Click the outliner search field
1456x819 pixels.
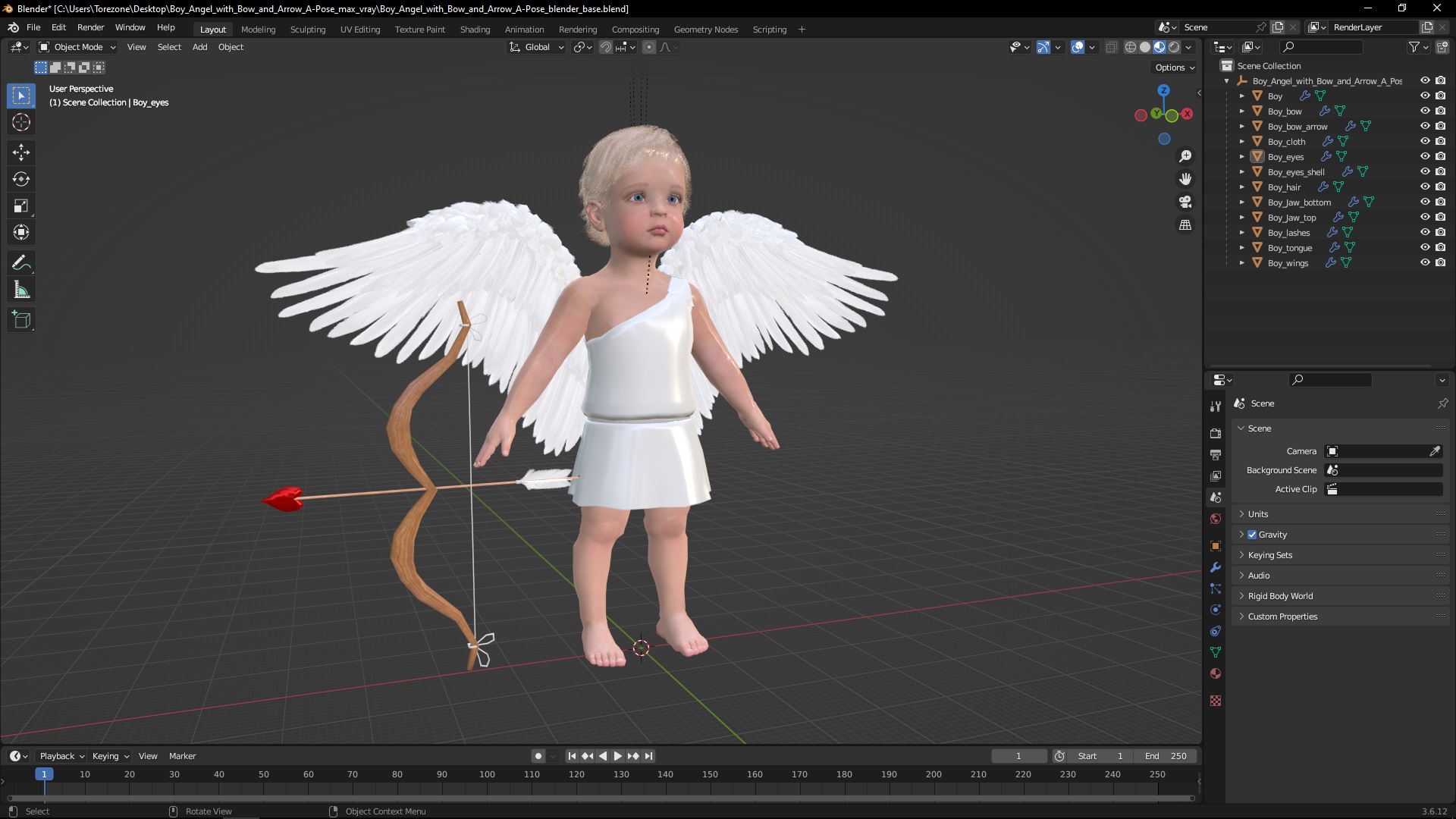[1321, 47]
